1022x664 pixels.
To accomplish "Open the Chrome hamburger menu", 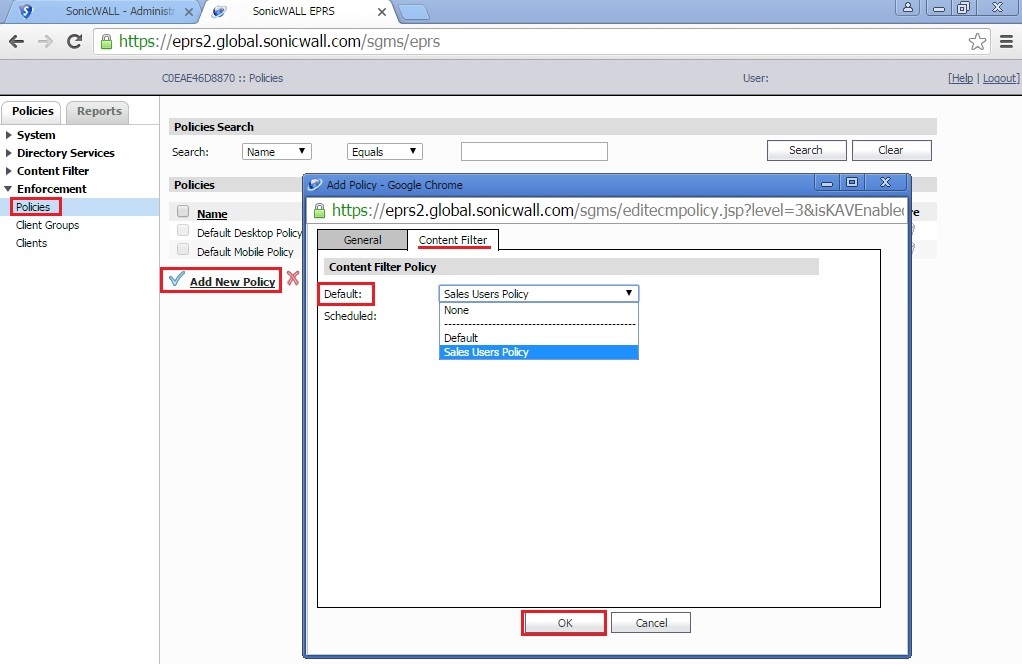I will click(1007, 42).
